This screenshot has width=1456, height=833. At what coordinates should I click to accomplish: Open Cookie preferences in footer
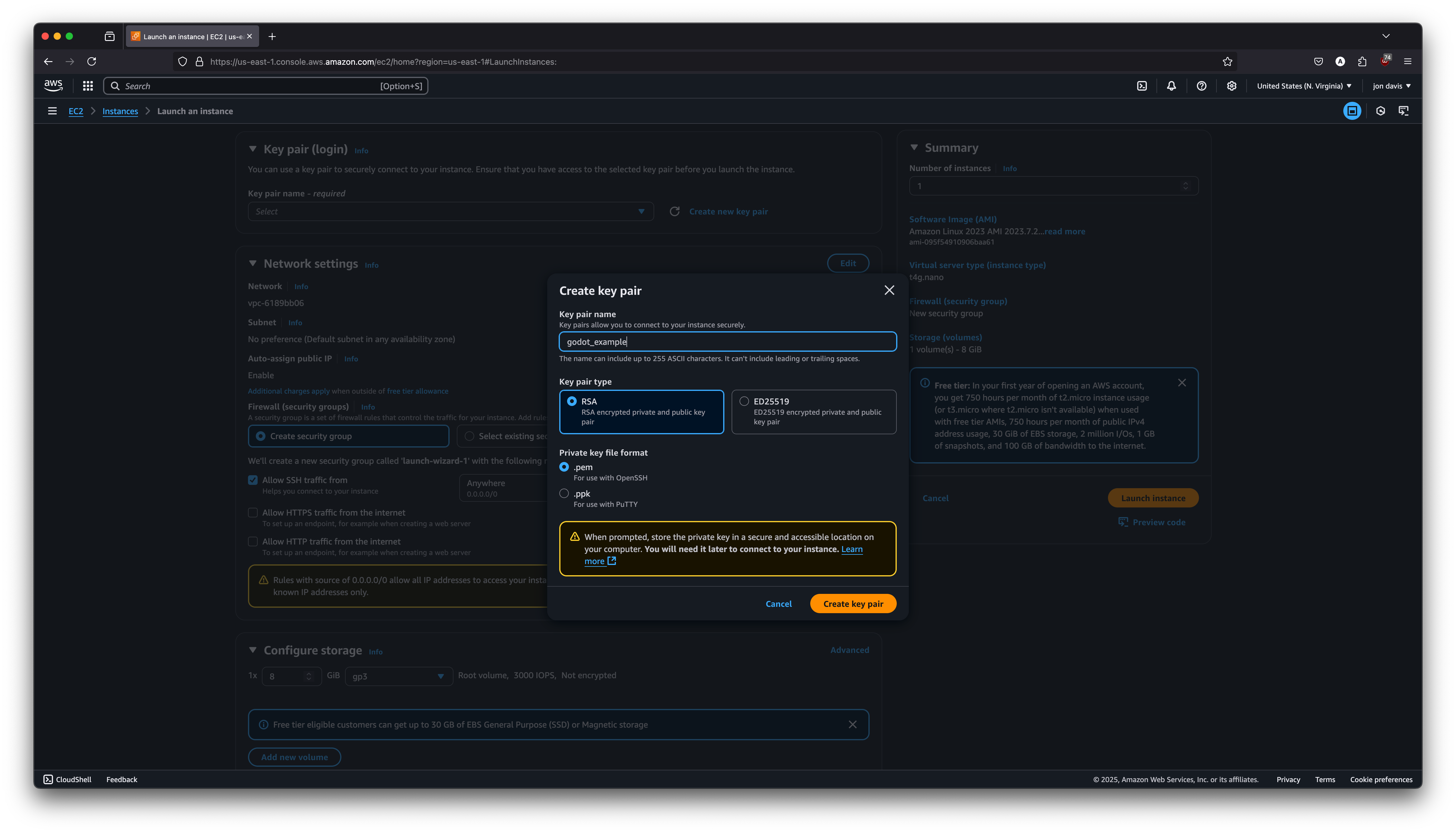1380,779
